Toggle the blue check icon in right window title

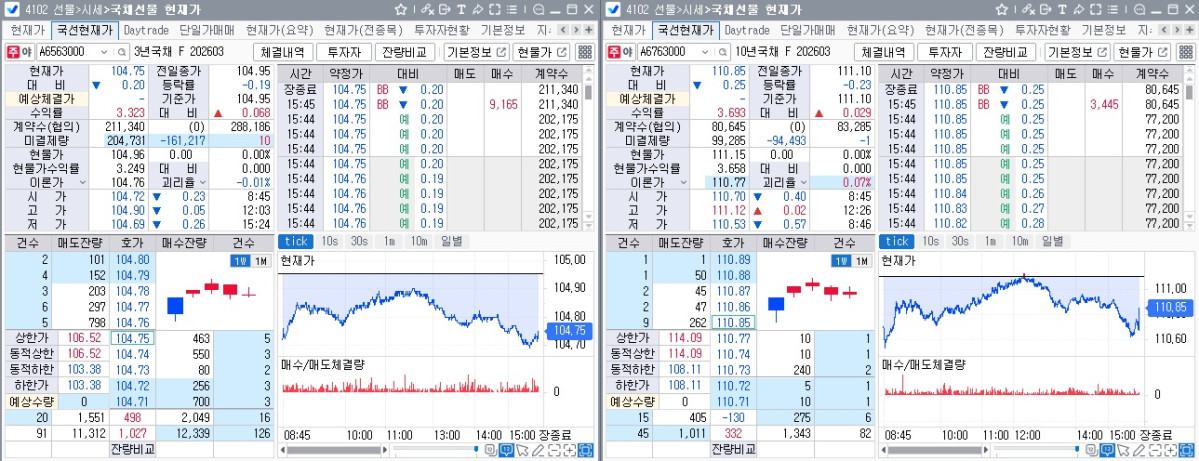point(611,9)
